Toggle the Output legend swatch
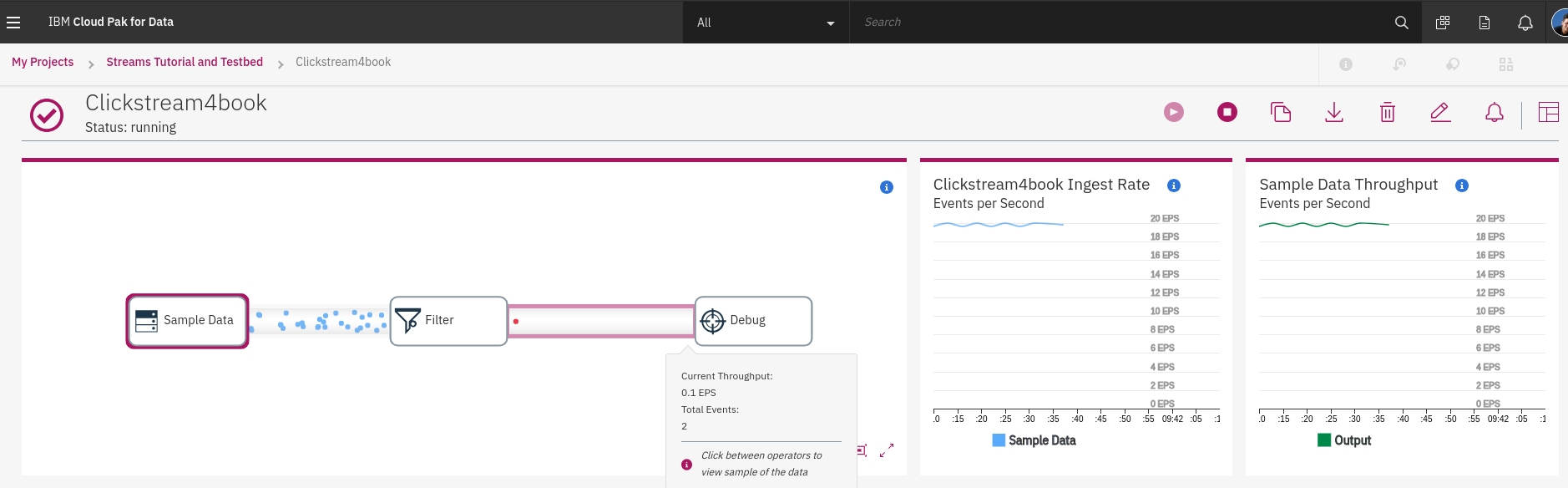Viewport: 1568px width, 488px height. pyautogui.click(x=1324, y=440)
